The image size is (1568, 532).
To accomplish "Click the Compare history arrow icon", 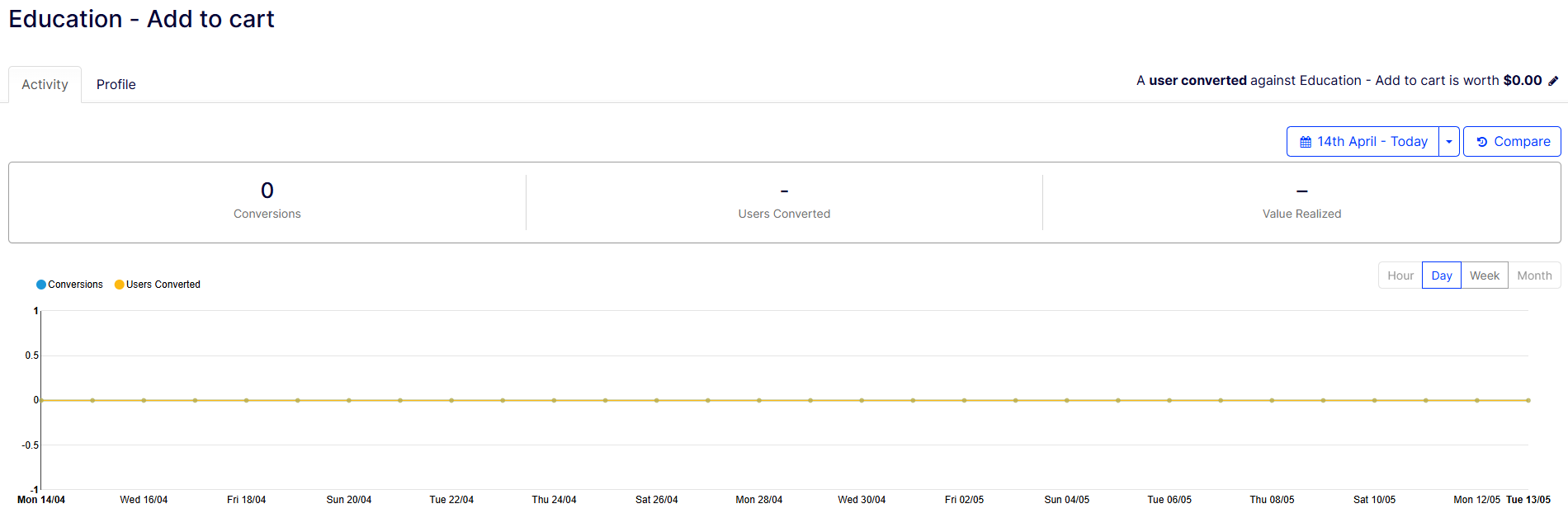I will click(x=1481, y=142).
